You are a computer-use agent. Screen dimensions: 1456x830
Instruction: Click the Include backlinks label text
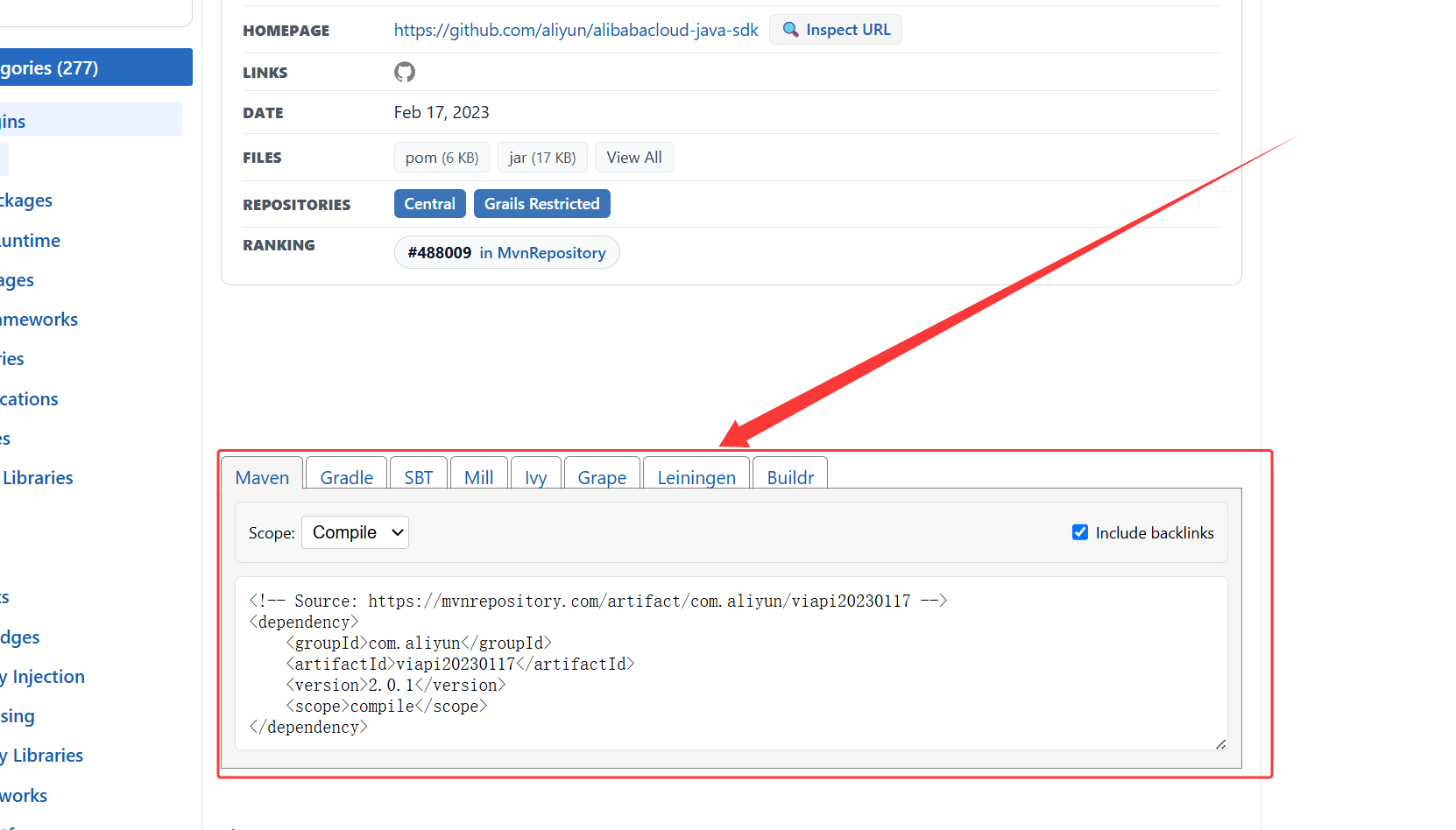[x=1155, y=532]
